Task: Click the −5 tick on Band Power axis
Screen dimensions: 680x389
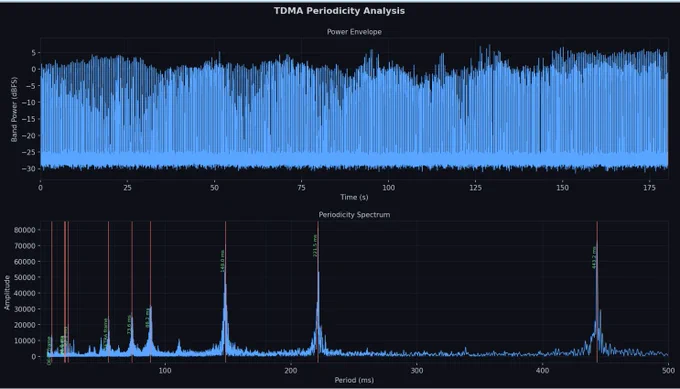Action: [30, 86]
